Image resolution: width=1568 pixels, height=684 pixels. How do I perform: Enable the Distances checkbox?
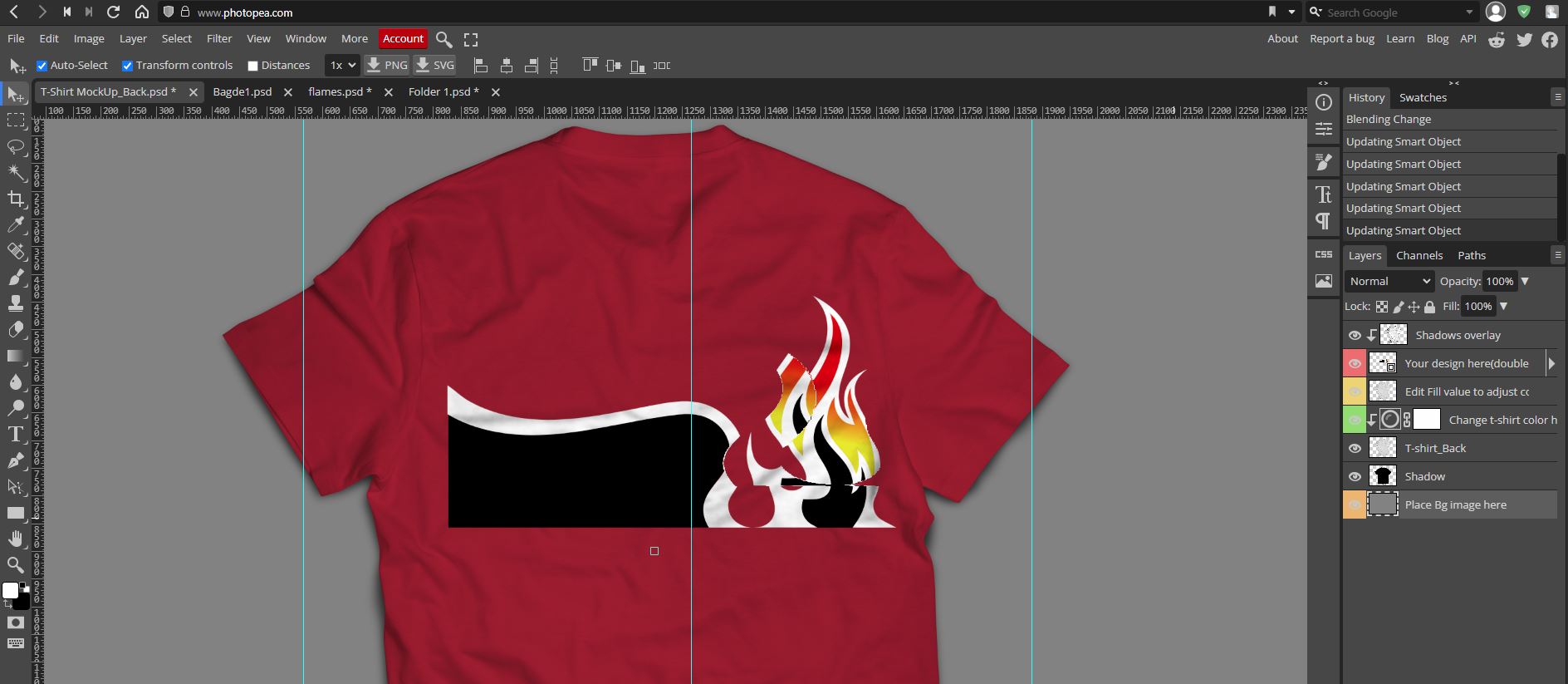click(252, 66)
